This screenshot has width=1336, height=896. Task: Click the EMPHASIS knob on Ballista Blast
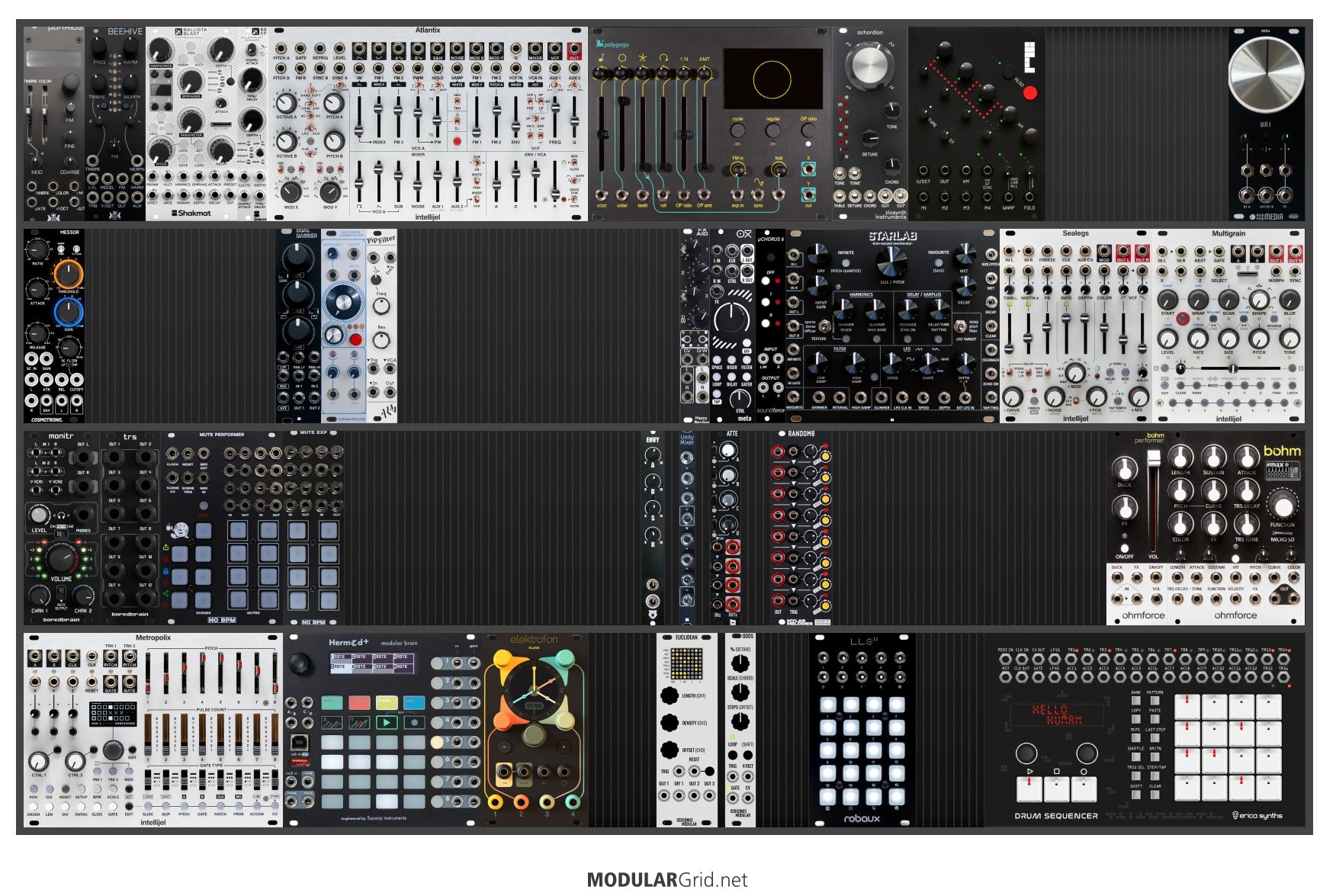click(191, 82)
